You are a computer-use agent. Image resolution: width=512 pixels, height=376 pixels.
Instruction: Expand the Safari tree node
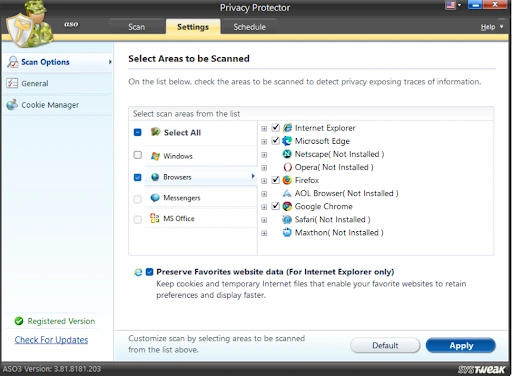click(264, 220)
